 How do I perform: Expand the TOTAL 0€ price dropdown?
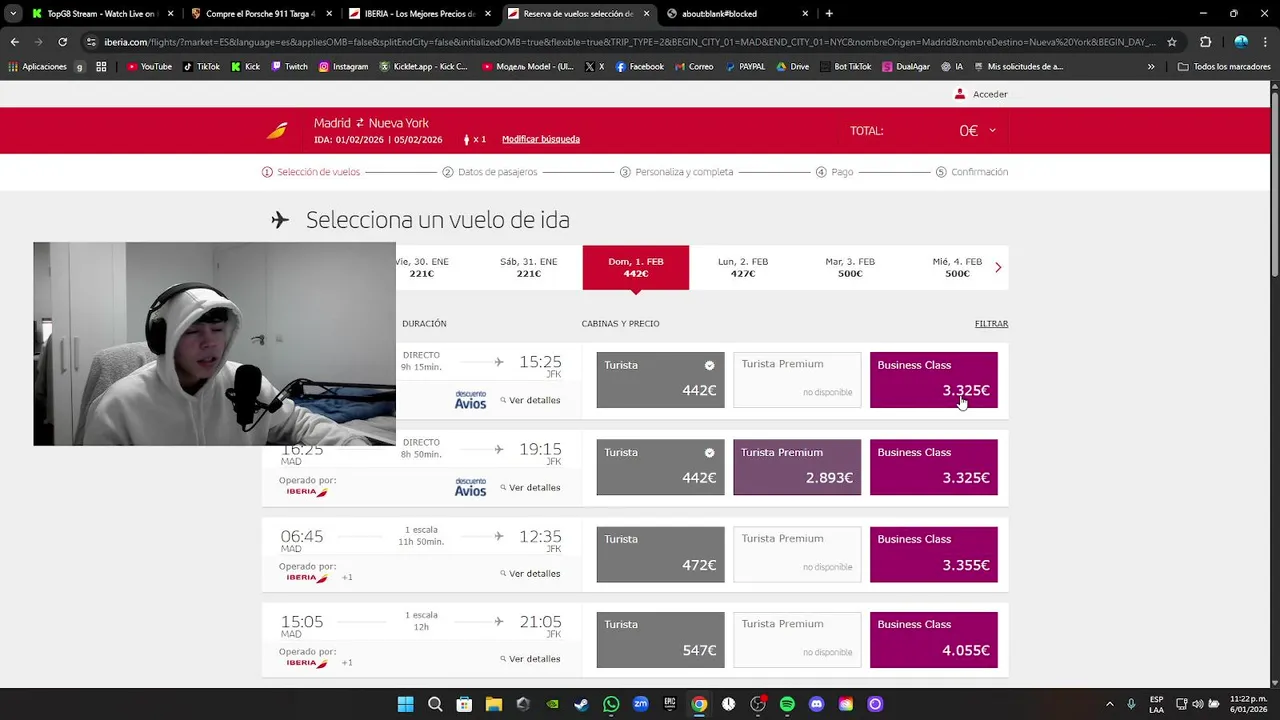coord(992,131)
